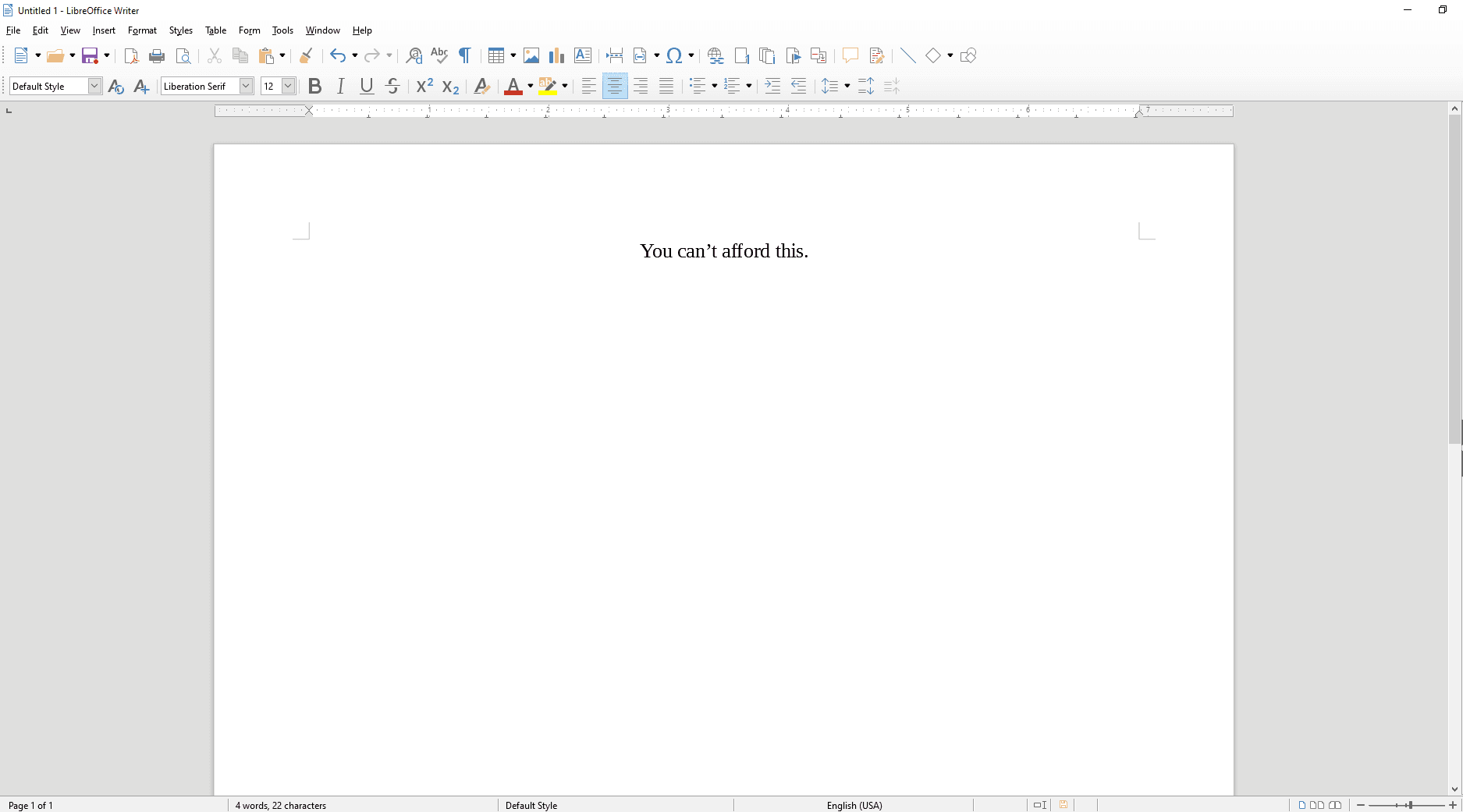Click English (USA) language in the status bar
The image size is (1463, 812).
pos(854,805)
